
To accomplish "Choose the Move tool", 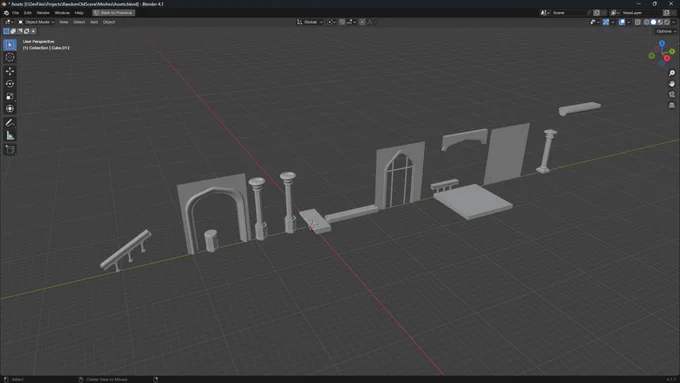I will (x=10, y=71).
